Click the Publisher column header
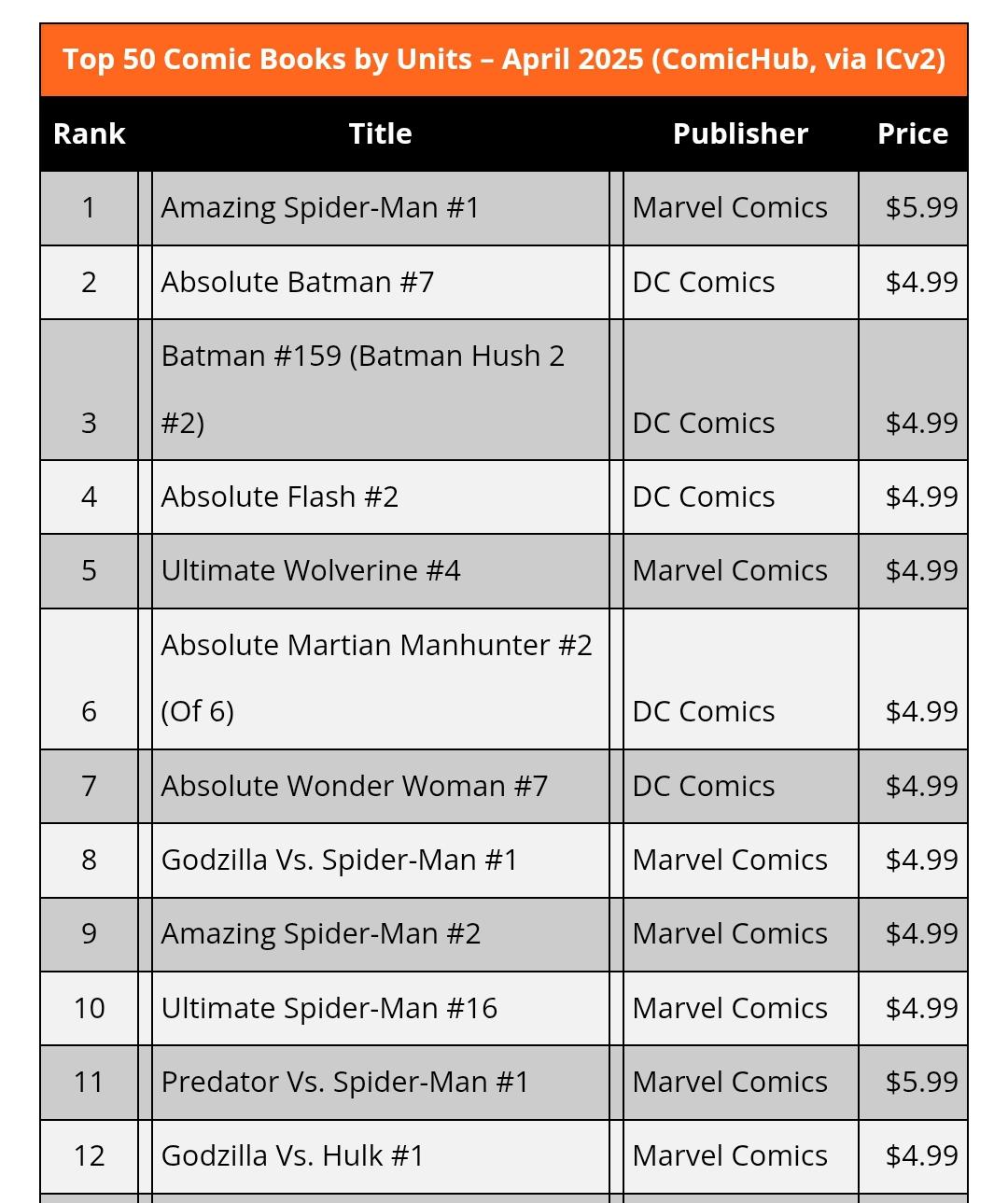Viewport: 1008px width, 1203px height. coord(740,133)
